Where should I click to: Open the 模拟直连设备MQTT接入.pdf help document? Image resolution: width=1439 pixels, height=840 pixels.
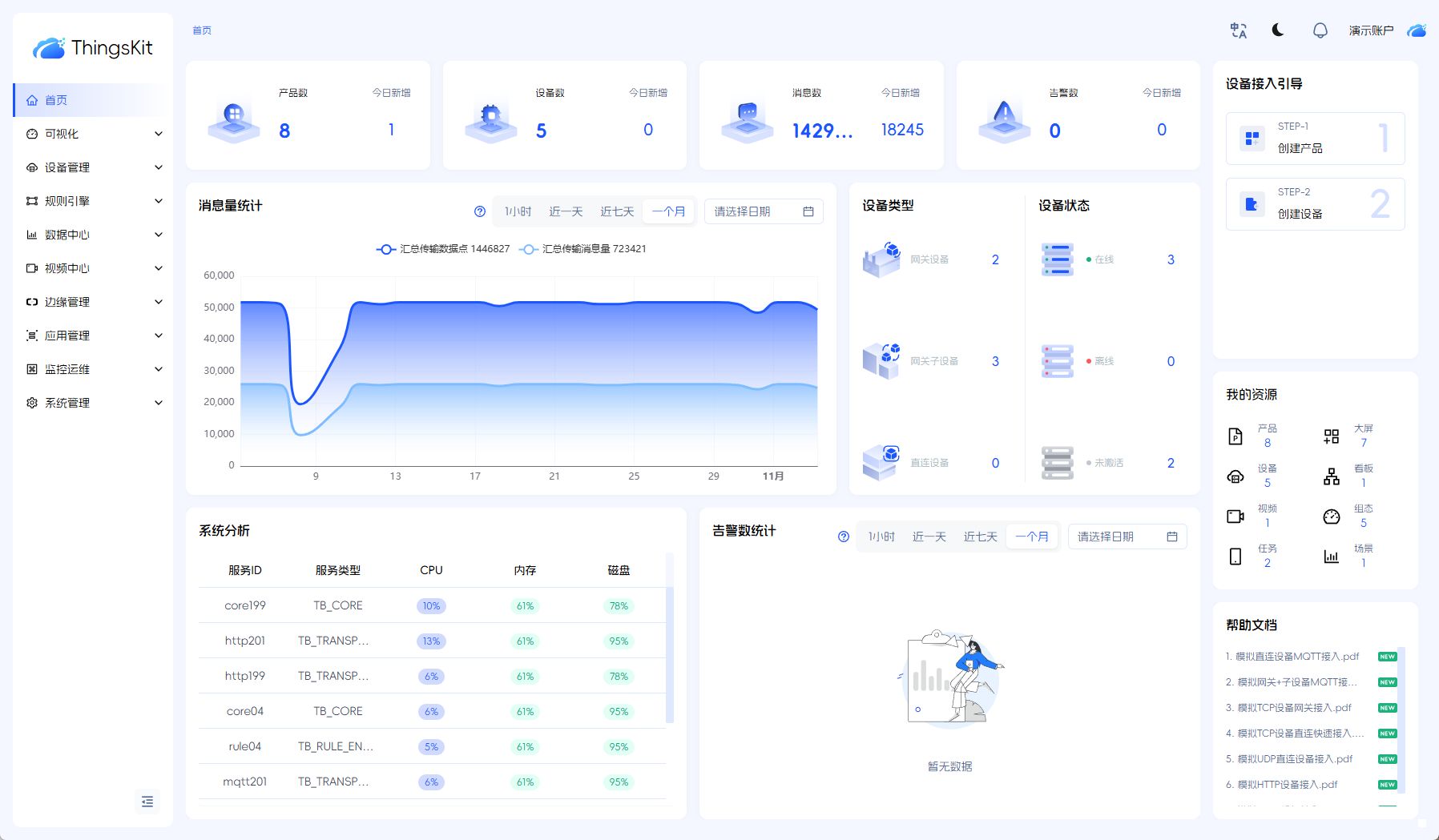click(x=1292, y=656)
